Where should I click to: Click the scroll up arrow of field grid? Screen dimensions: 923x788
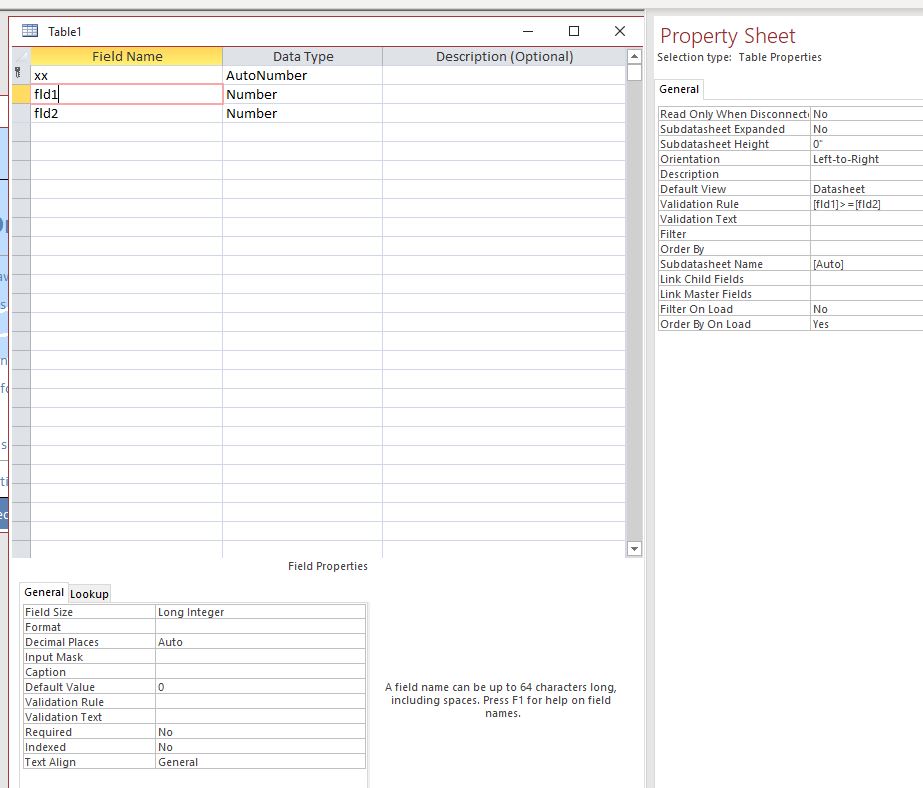(x=634, y=56)
